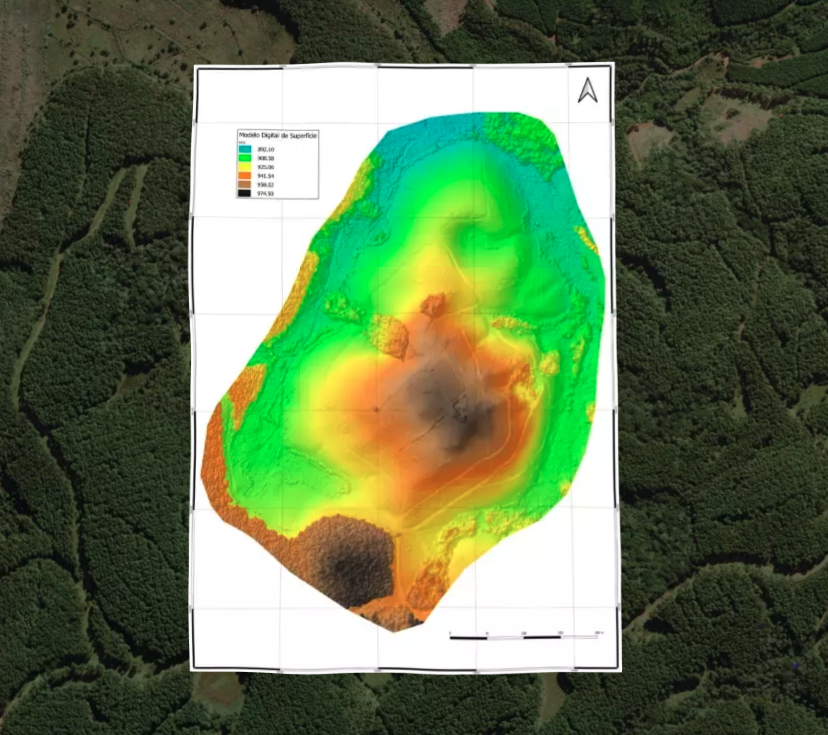Click the legend value 925.06
The height and width of the screenshot is (735, 828).
pos(266,167)
